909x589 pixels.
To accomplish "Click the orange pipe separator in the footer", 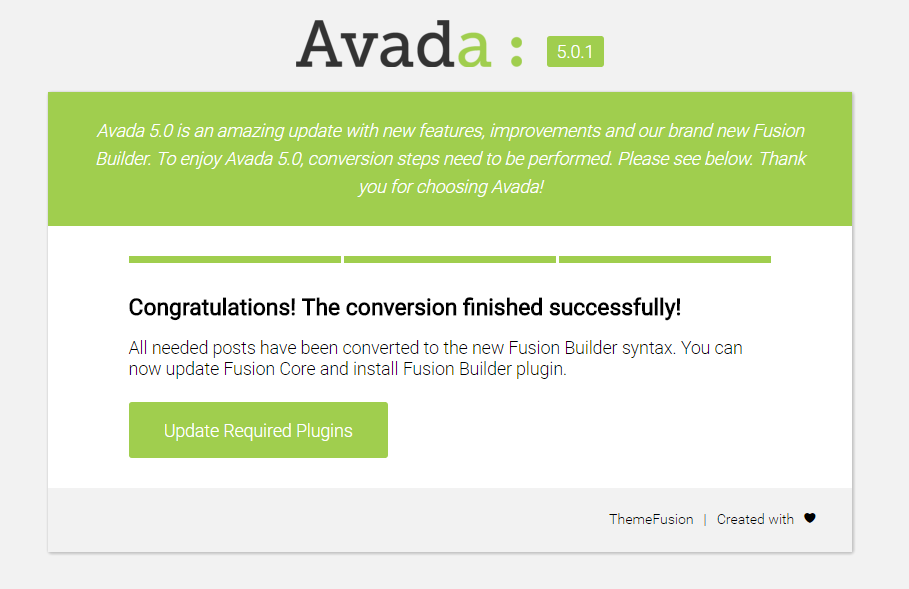I will click(x=705, y=519).
